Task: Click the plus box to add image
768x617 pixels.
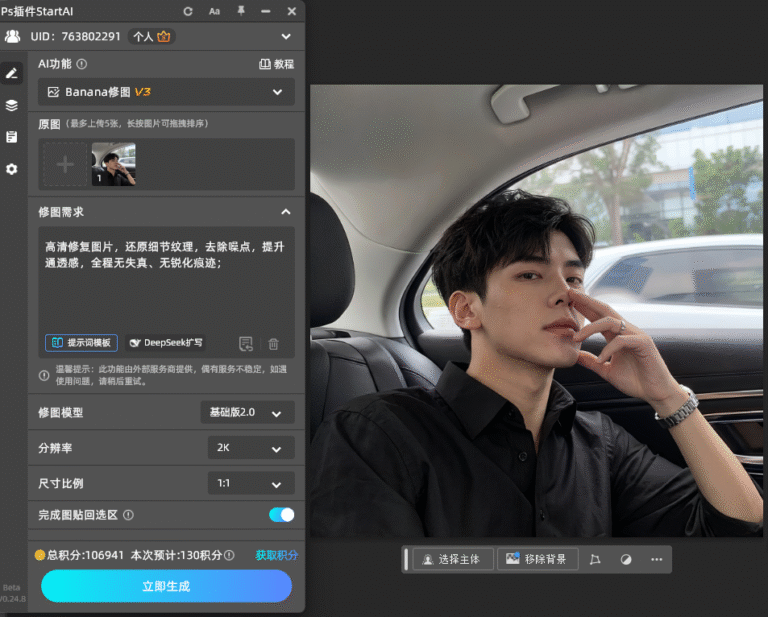Action: [x=65, y=164]
